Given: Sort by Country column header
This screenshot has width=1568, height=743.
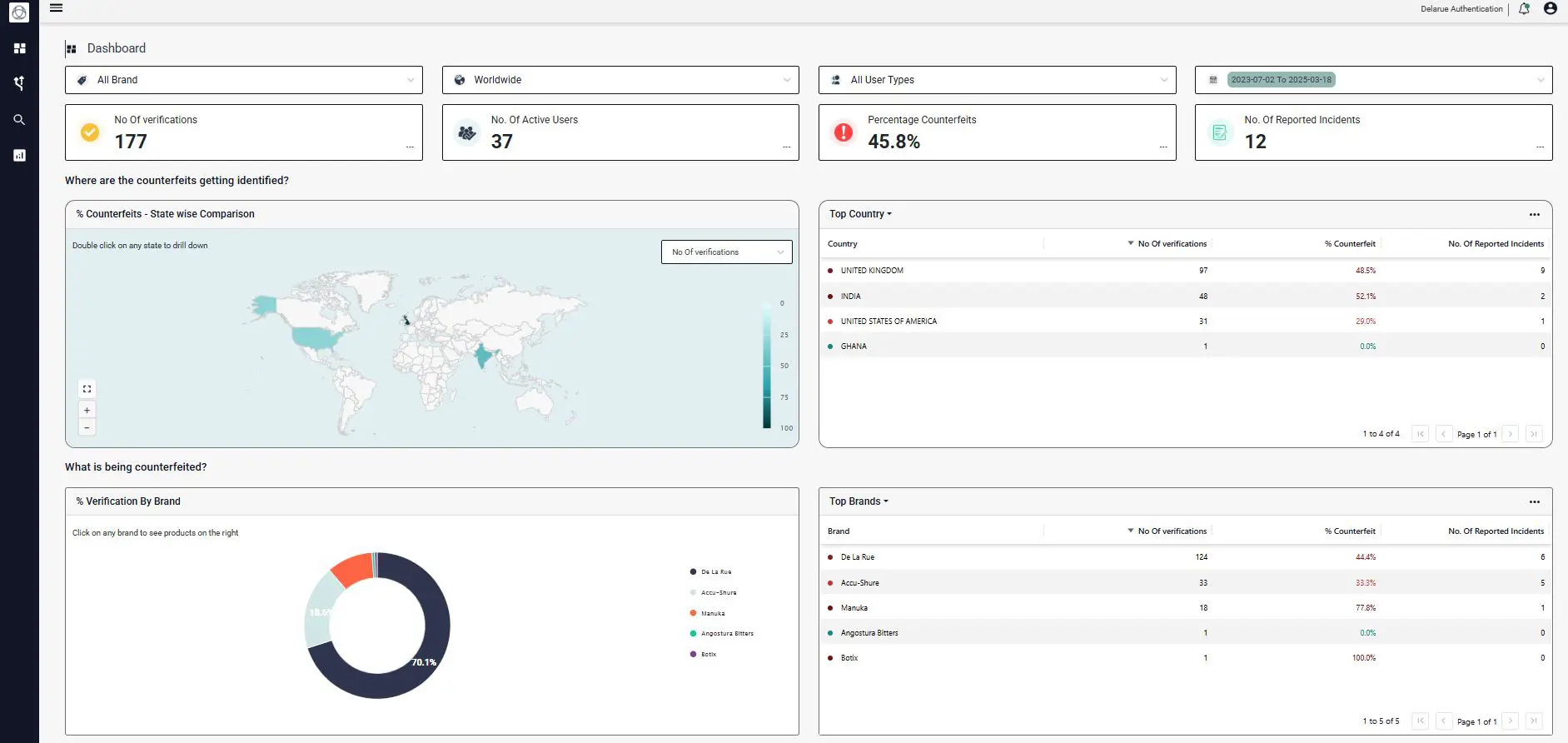Looking at the screenshot, I should 842,244.
